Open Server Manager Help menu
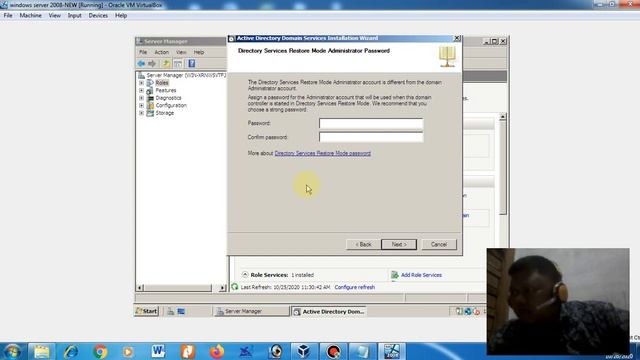Viewport: 640px width, 360px height. pos(199,52)
